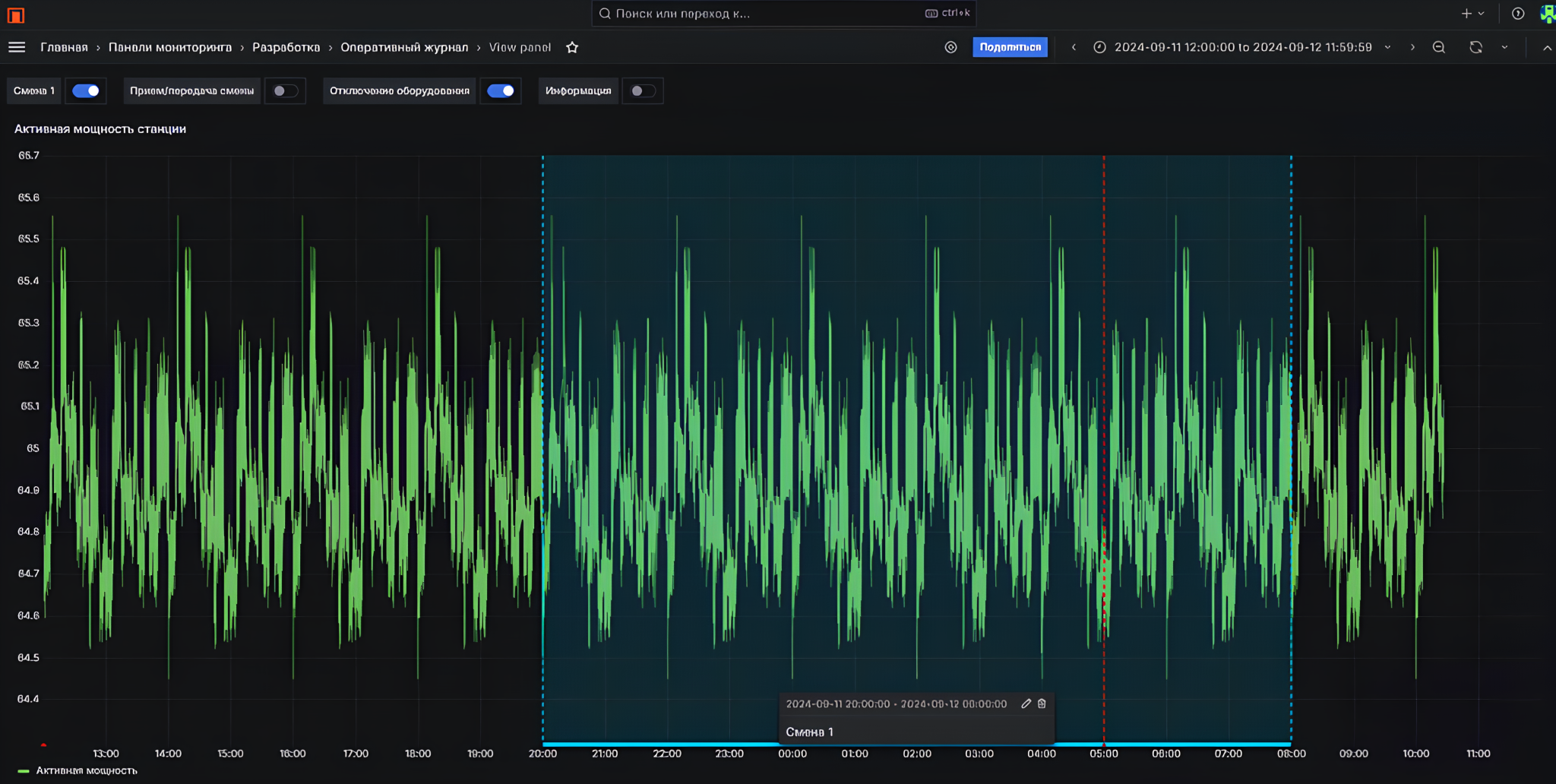Open the user avatar profile

pos(1548,14)
